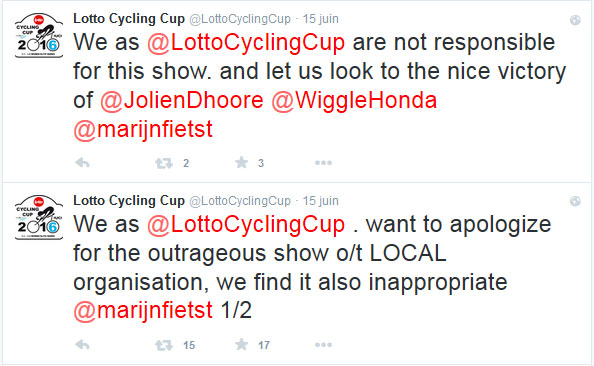Click the globe icon on the first tweet
The image size is (594, 366).
(575, 20)
